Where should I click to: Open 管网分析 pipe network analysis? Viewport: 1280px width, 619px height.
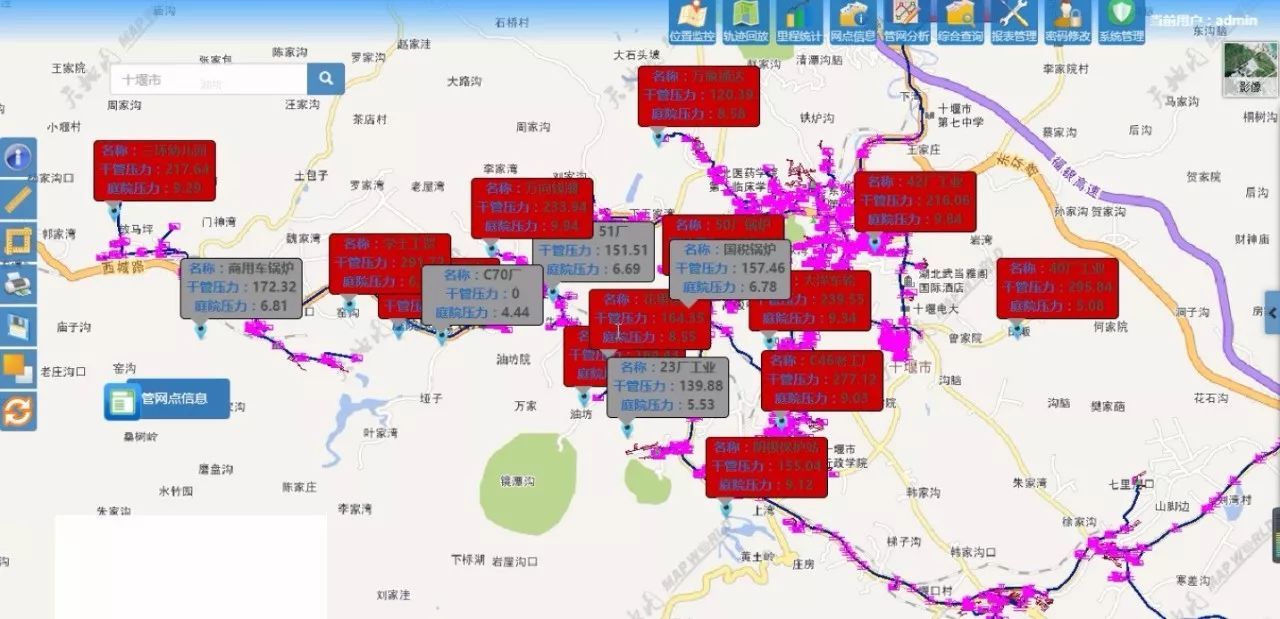point(906,22)
